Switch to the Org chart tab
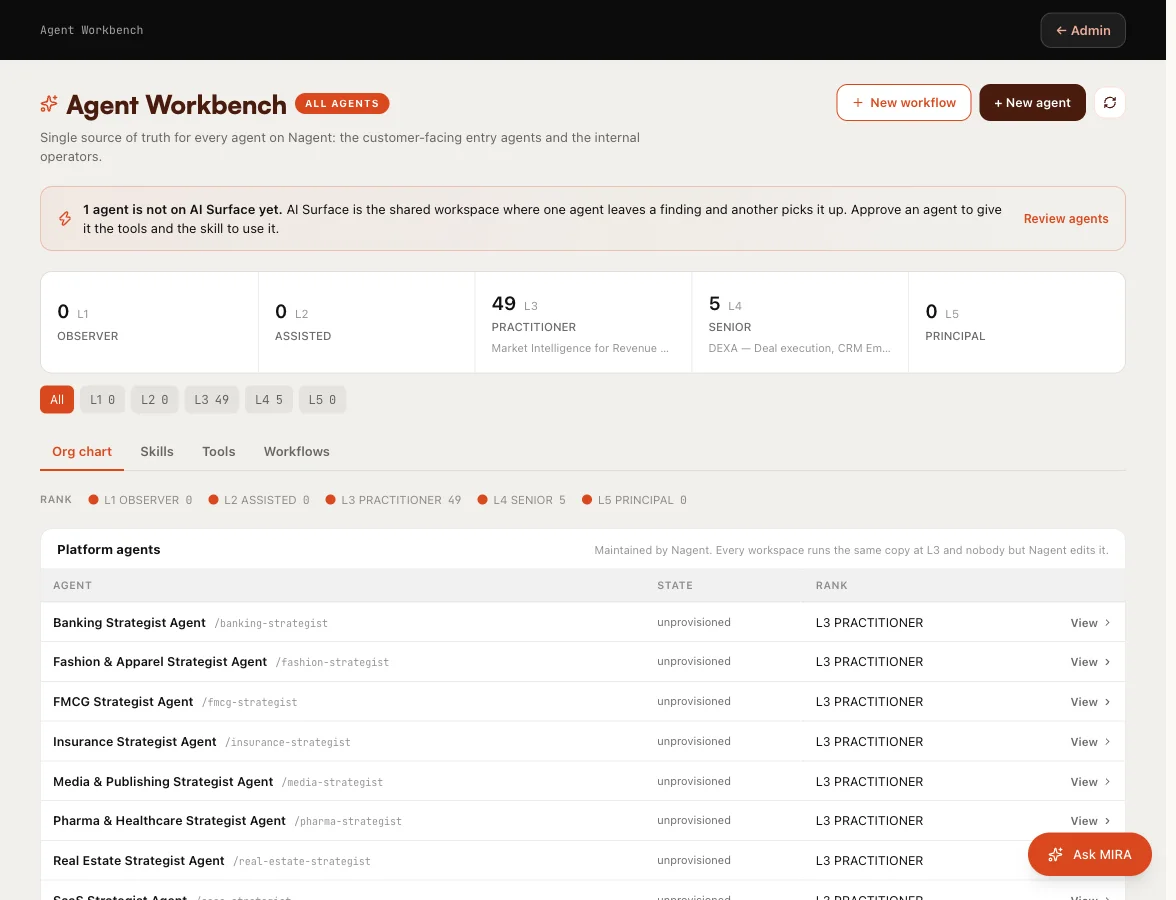Image resolution: width=1176 pixels, height=900 pixels. (x=82, y=452)
